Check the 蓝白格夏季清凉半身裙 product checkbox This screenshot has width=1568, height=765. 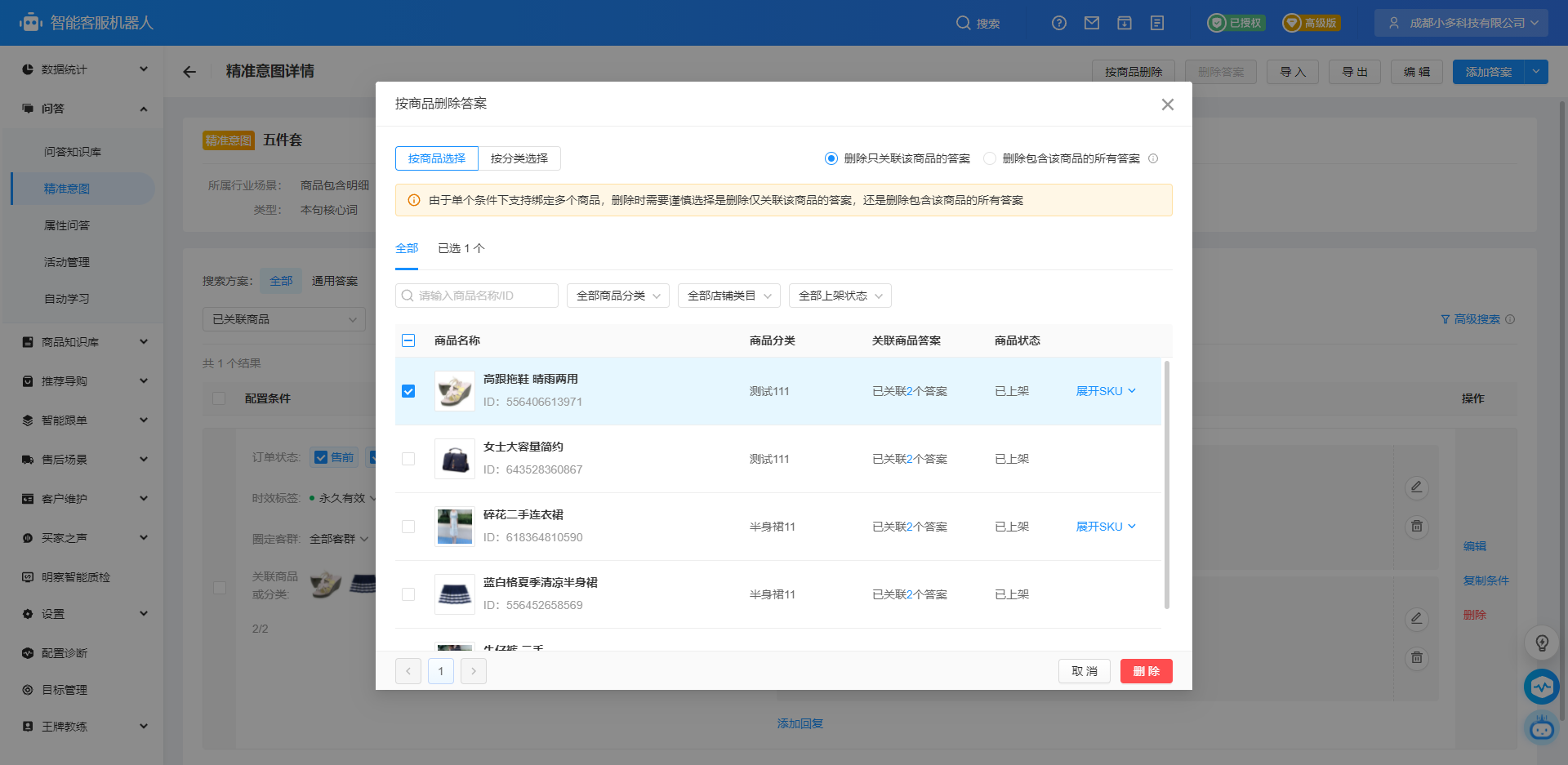pyautogui.click(x=408, y=594)
